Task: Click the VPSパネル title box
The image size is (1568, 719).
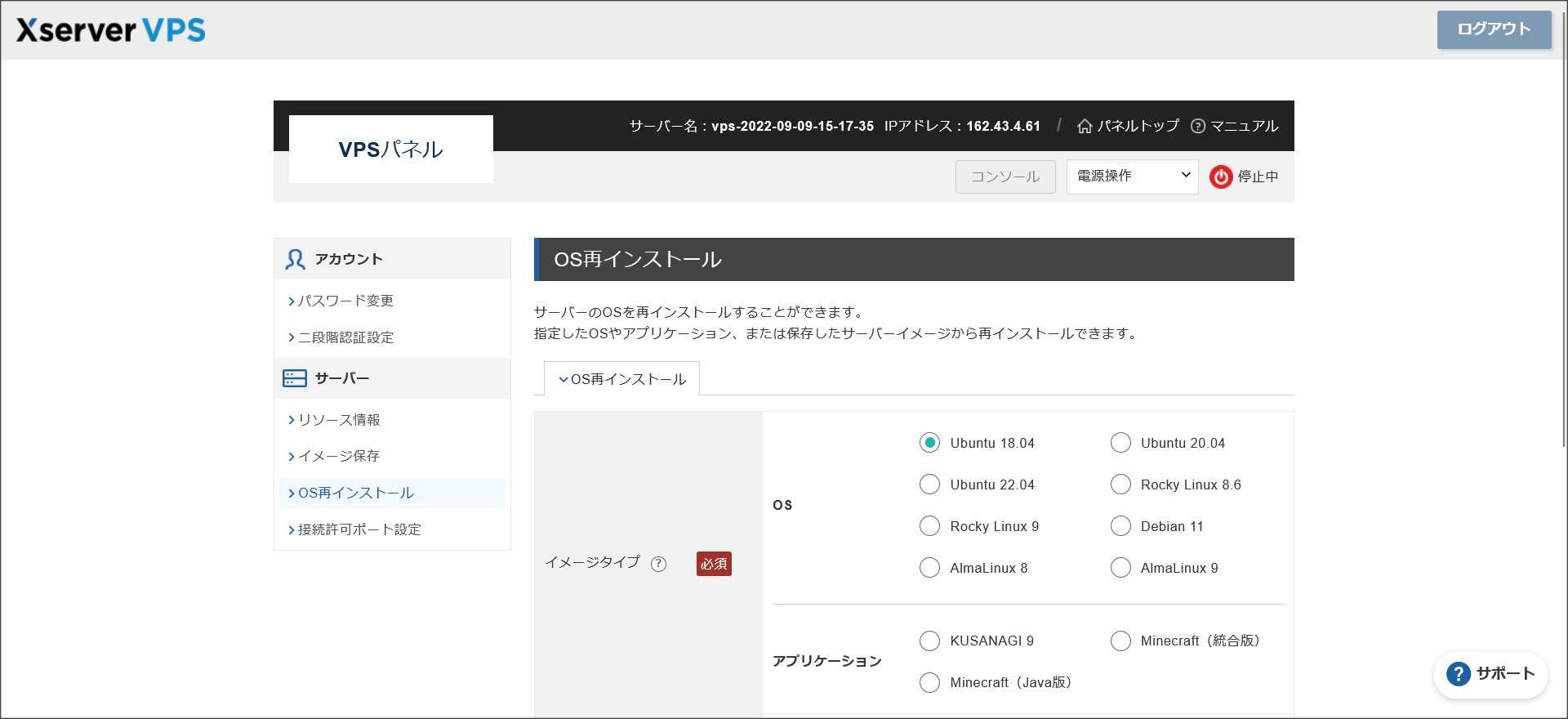Action: click(391, 149)
